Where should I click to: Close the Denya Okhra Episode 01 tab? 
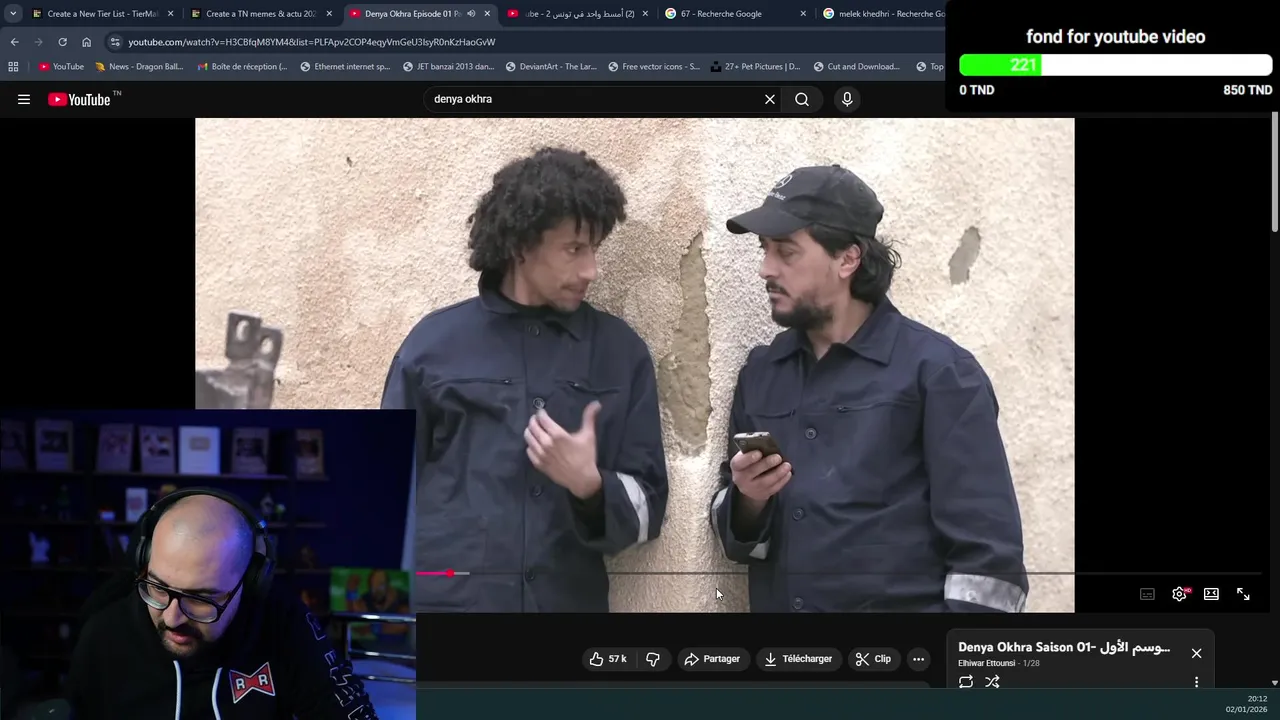[x=487, y=14]
